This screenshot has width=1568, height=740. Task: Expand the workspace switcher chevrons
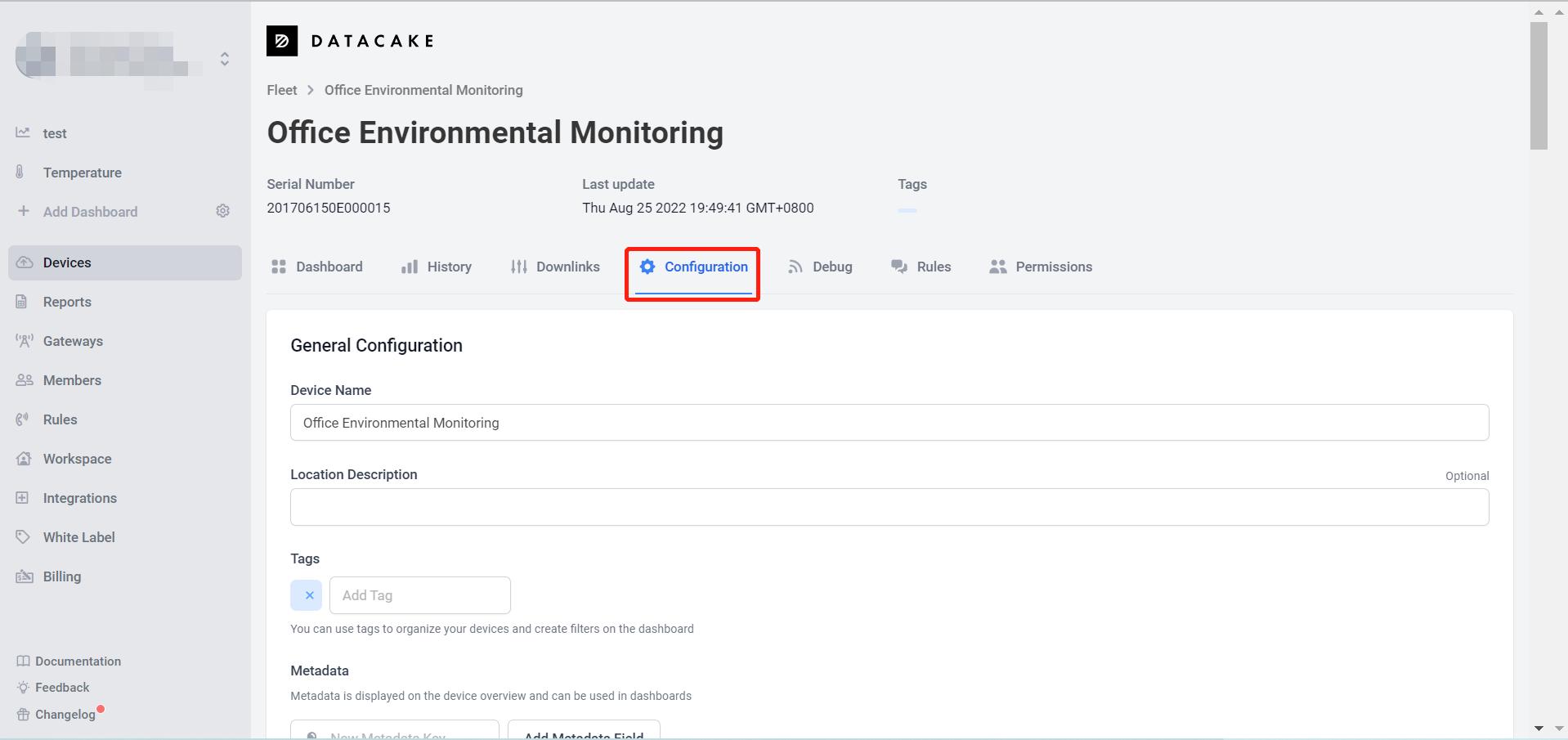coord(225,59)
